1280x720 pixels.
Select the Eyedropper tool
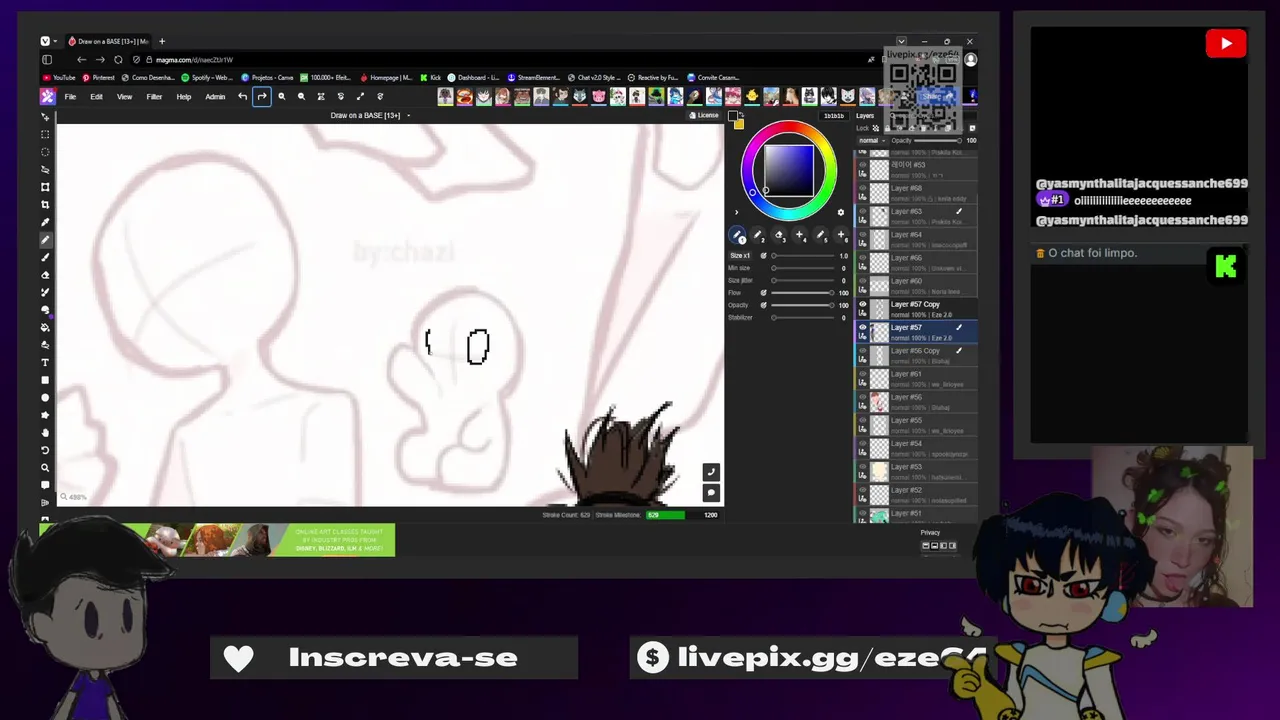pyautogui.click(x=45, y=222)
